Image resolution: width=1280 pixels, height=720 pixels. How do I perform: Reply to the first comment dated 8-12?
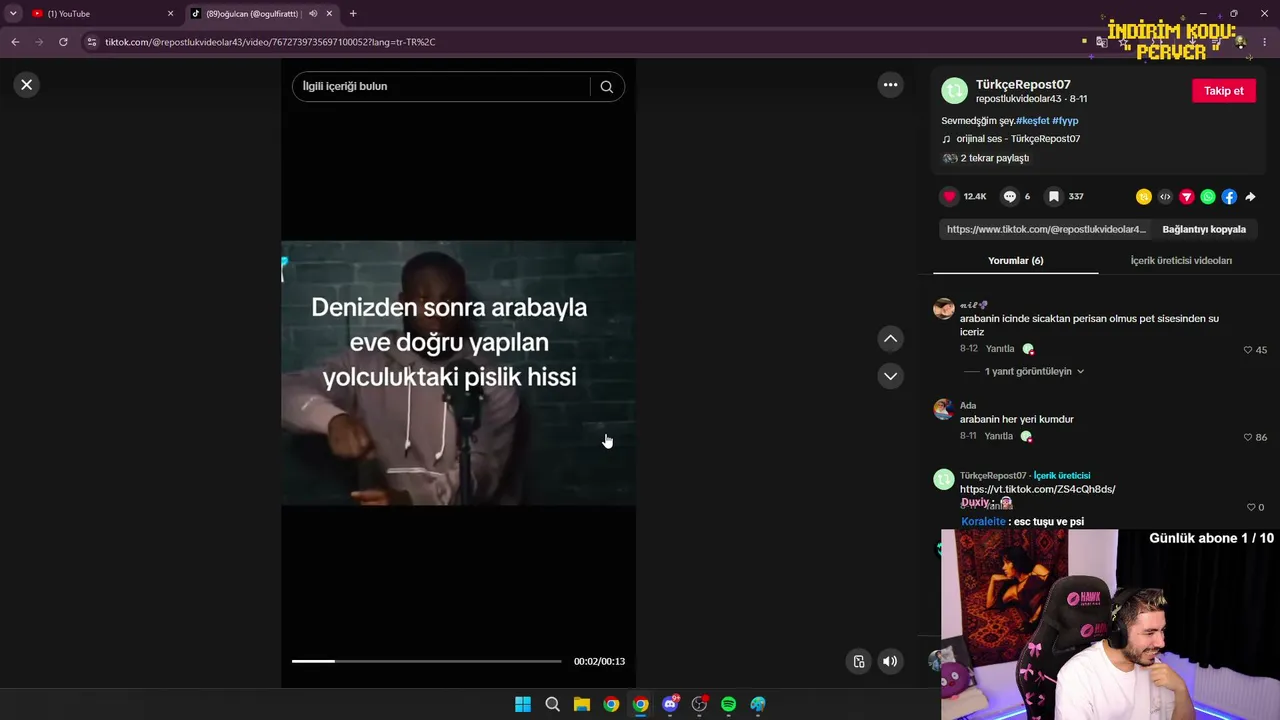pos(1000,349)
